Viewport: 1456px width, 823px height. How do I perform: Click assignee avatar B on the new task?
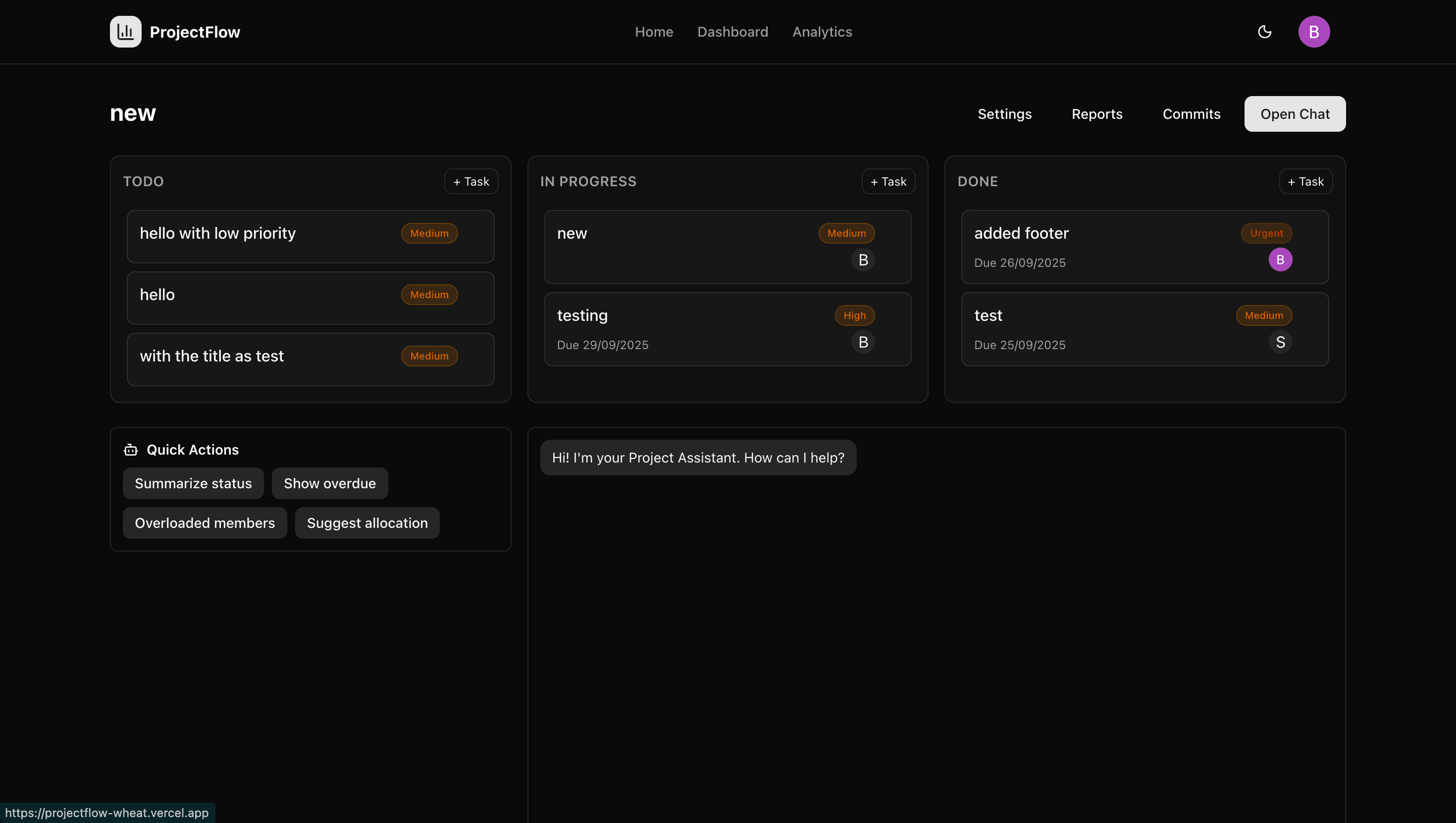pos(863,259)
